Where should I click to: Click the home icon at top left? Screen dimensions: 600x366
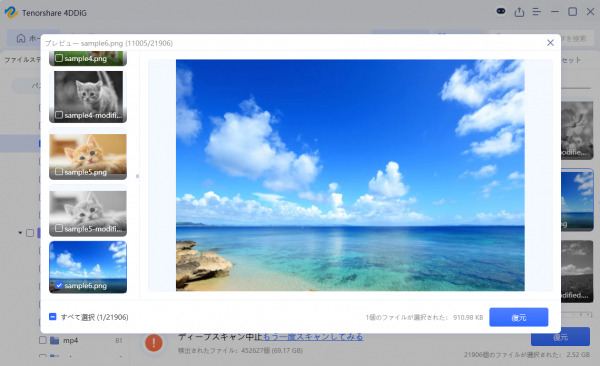(21, 38)
